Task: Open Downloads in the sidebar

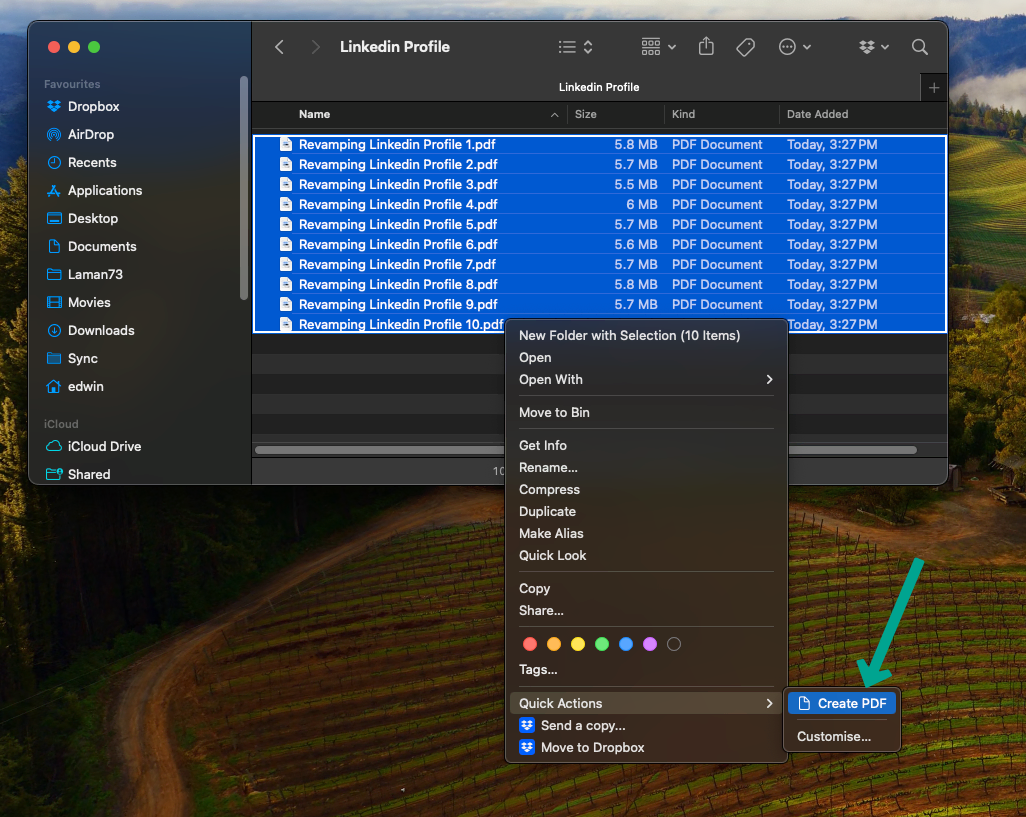Action: [x=101, y=331]
